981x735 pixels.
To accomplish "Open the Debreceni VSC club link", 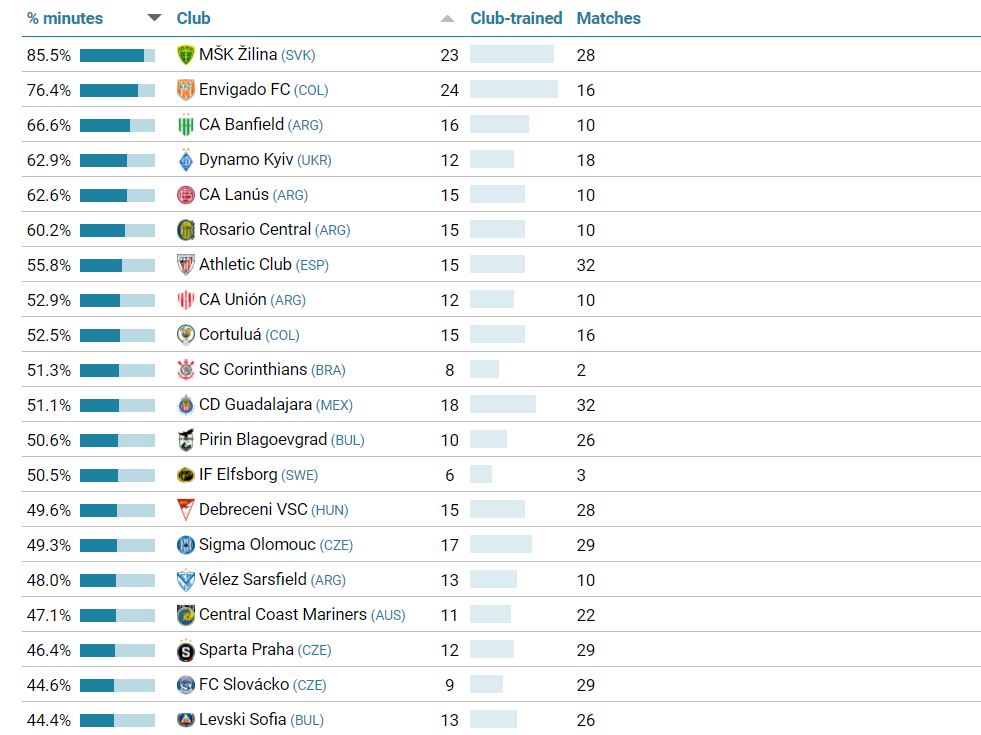I will click(254, 510).
